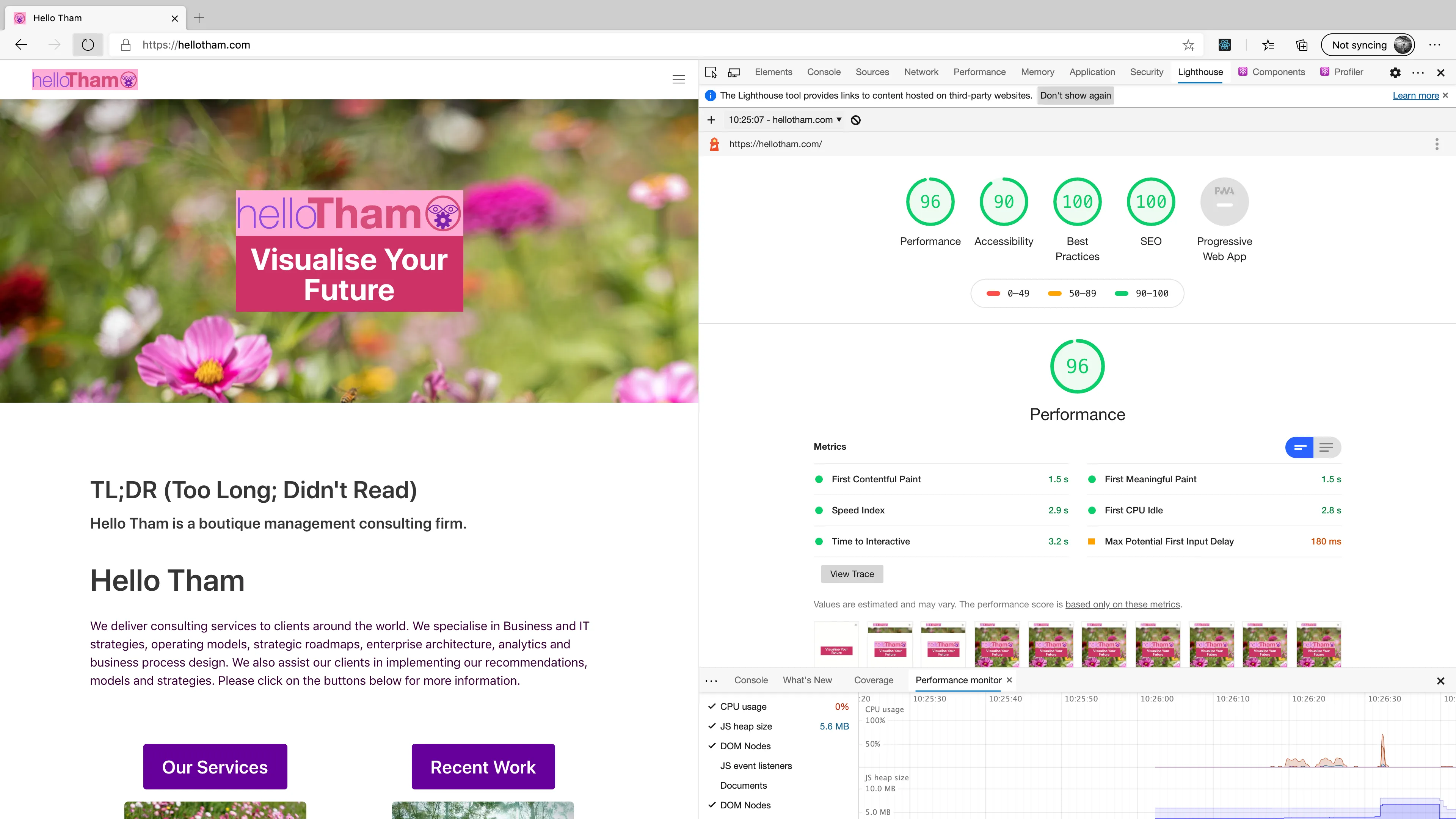The image size is (1456, 819).
Task: Toggle the CPU usage checkbox
Action: (x=712, y=706)
